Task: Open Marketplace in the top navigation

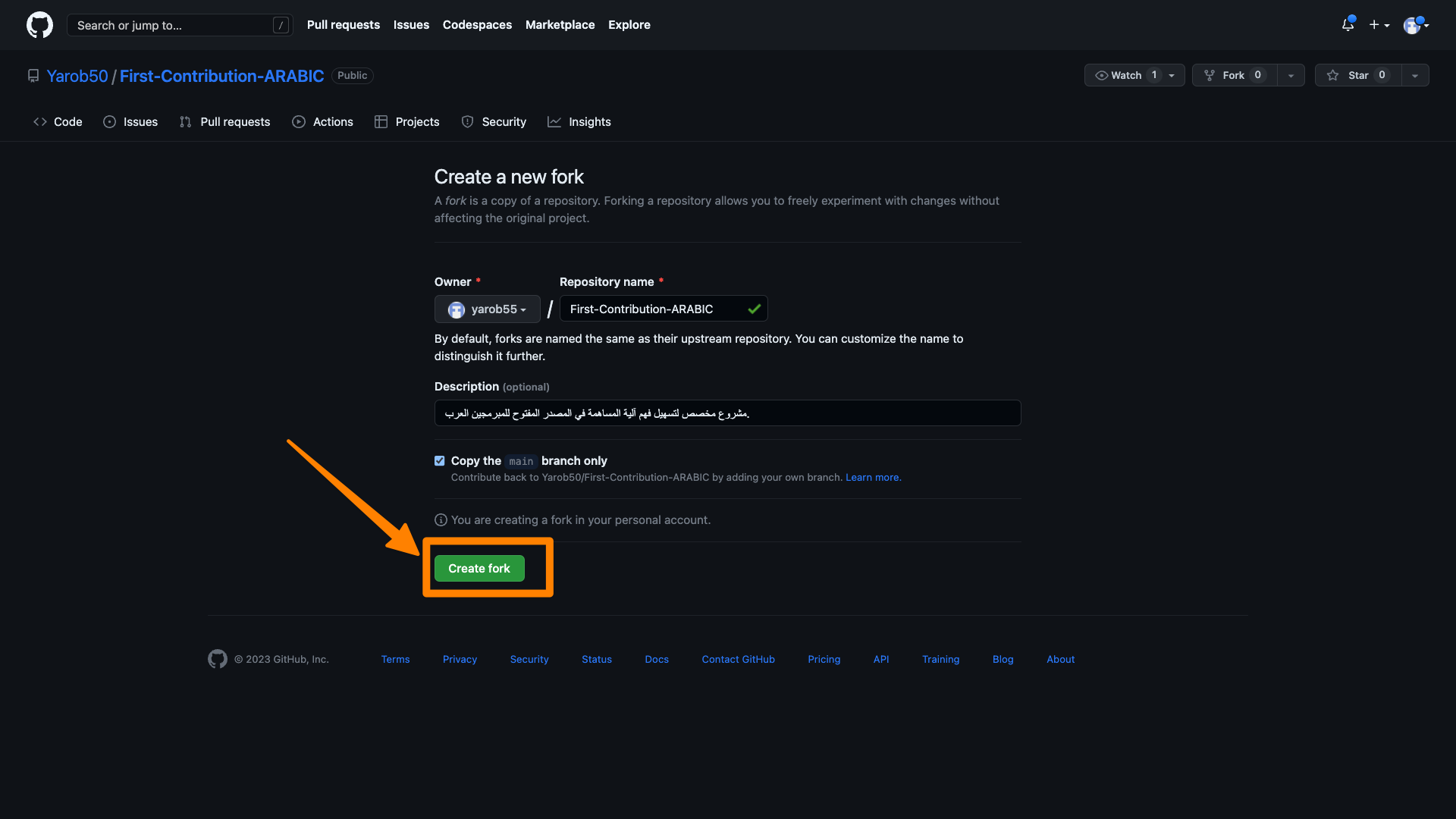Action: [560, 25]
